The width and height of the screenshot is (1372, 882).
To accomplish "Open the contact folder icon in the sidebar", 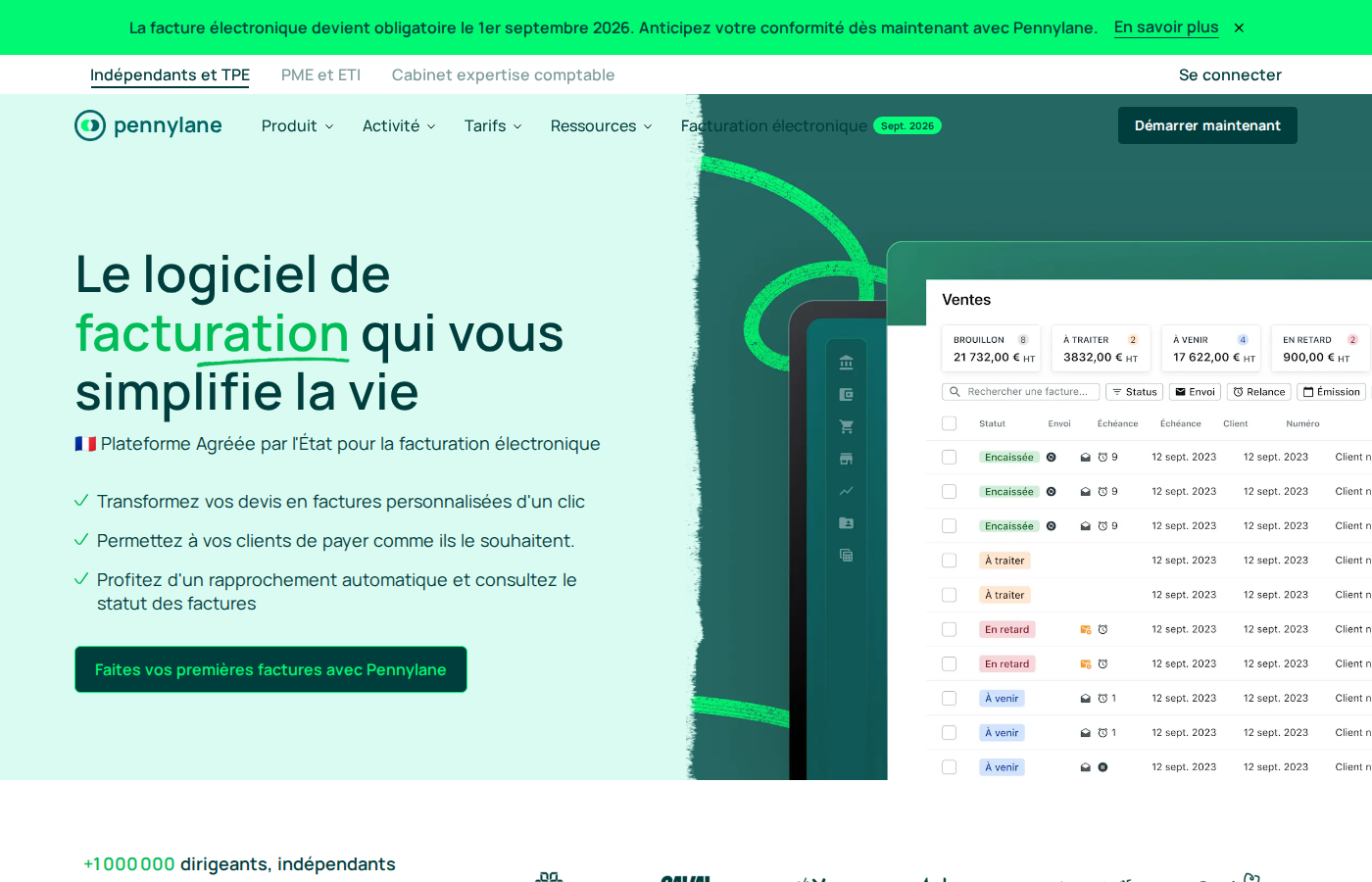I will (x=846, y=523).
